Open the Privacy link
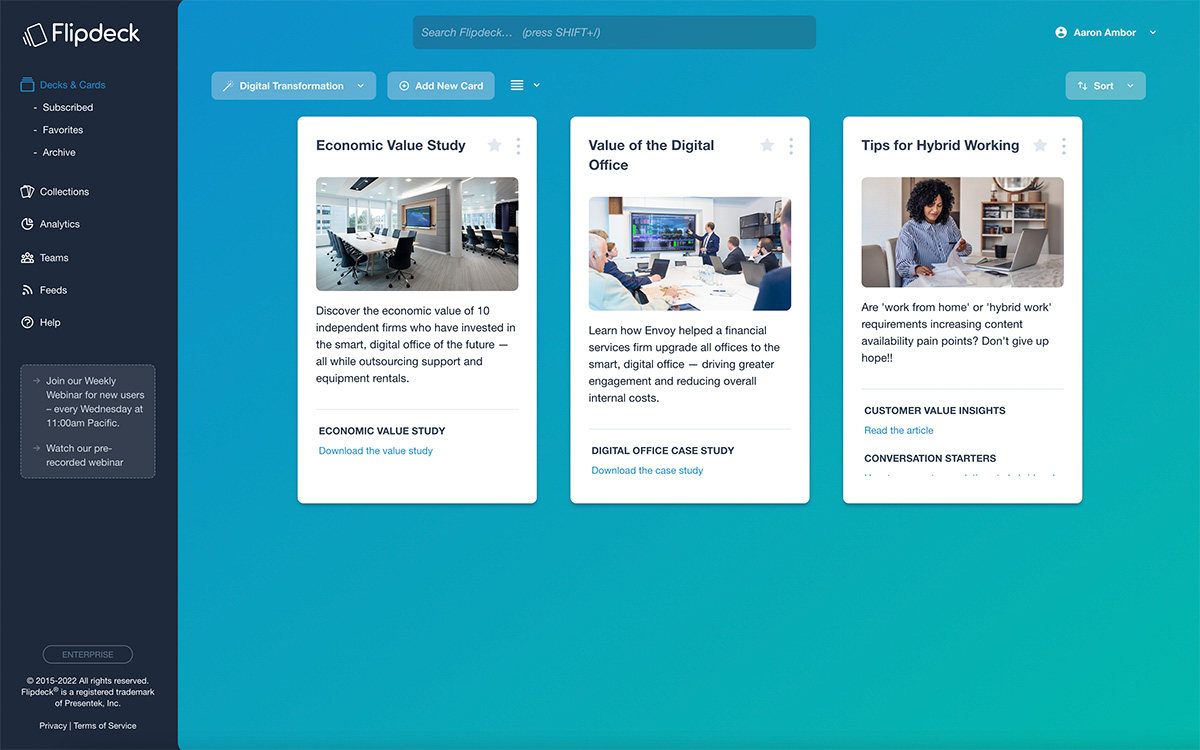The image size is (1200, 750). [x=53, y=726]
